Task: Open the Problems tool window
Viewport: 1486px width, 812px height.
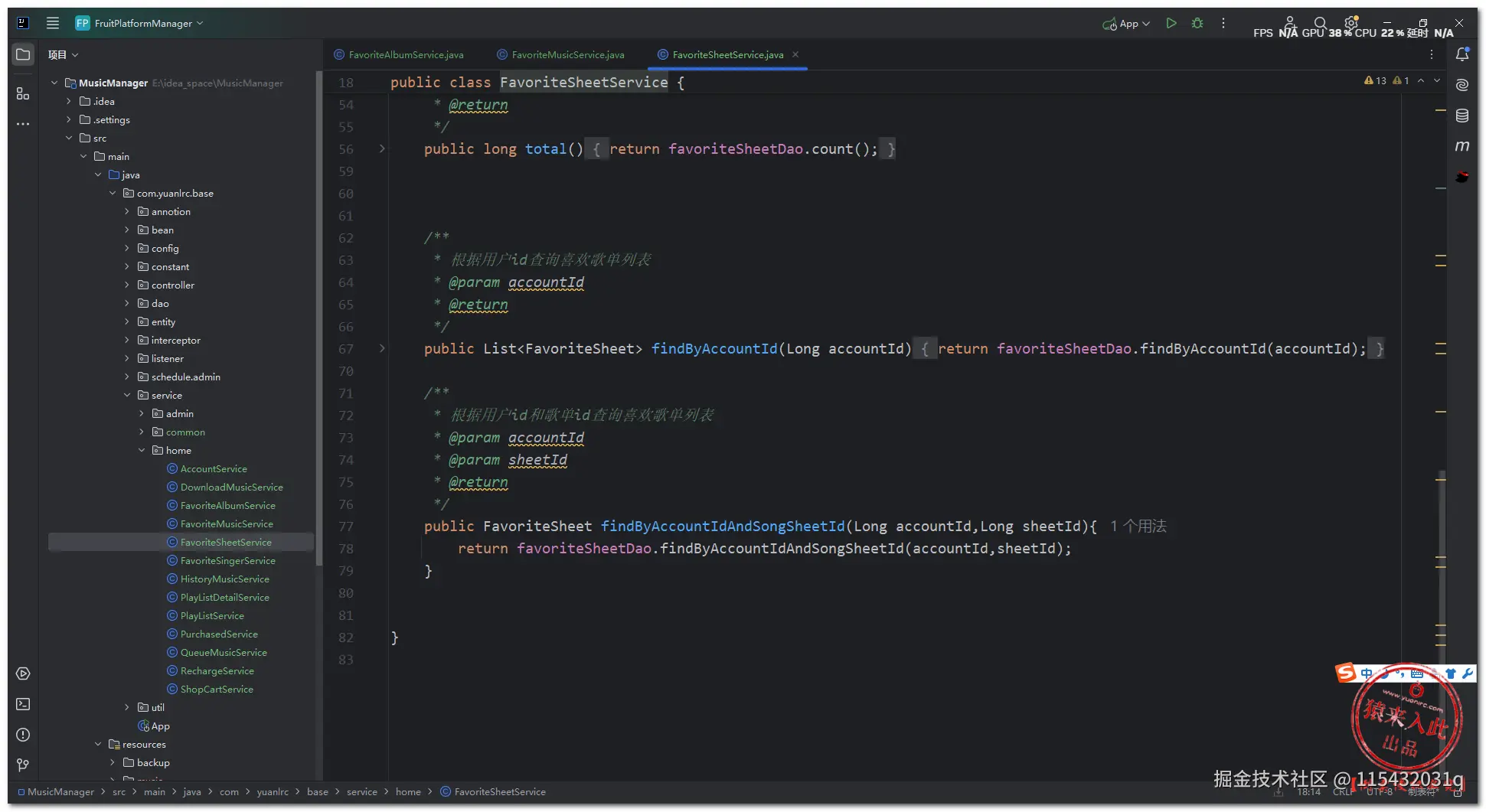Action: point(23,735)
